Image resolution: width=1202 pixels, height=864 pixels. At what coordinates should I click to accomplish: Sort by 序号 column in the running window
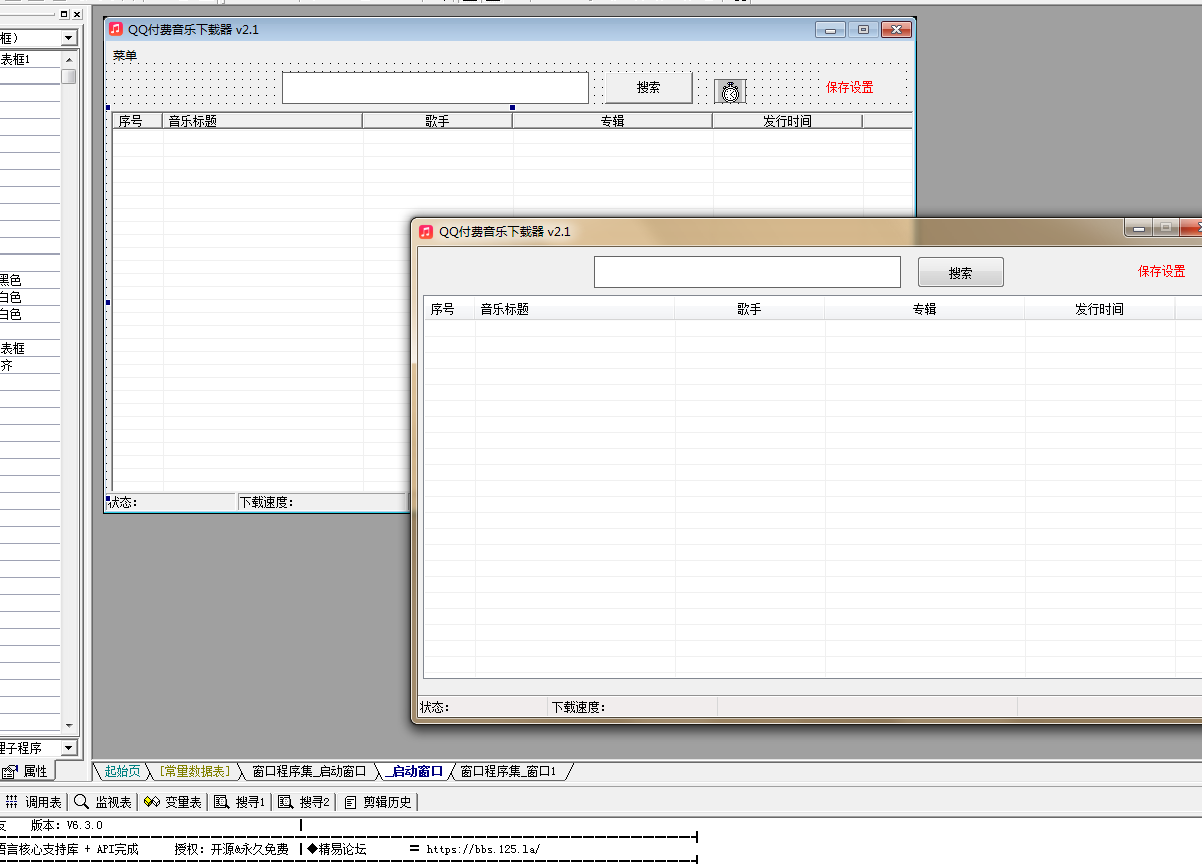click(450, 309)
